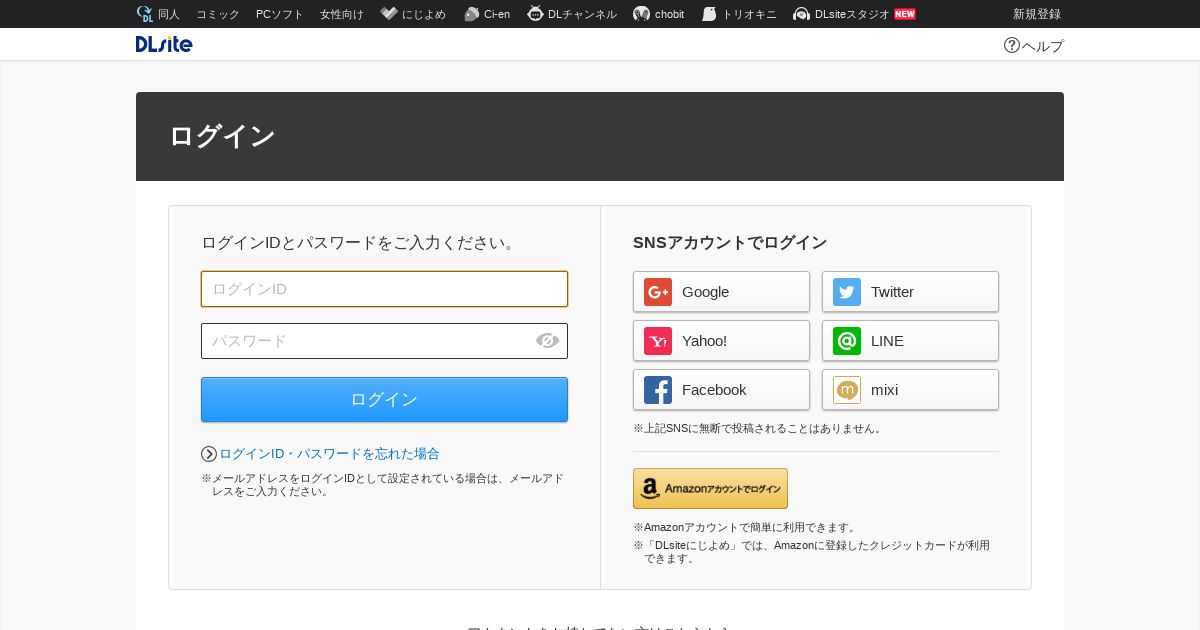Image resolution: width=1200 pixels, height=630 pixels.
Task: Click the ログインID input field
Action: (x=384, y=289)
